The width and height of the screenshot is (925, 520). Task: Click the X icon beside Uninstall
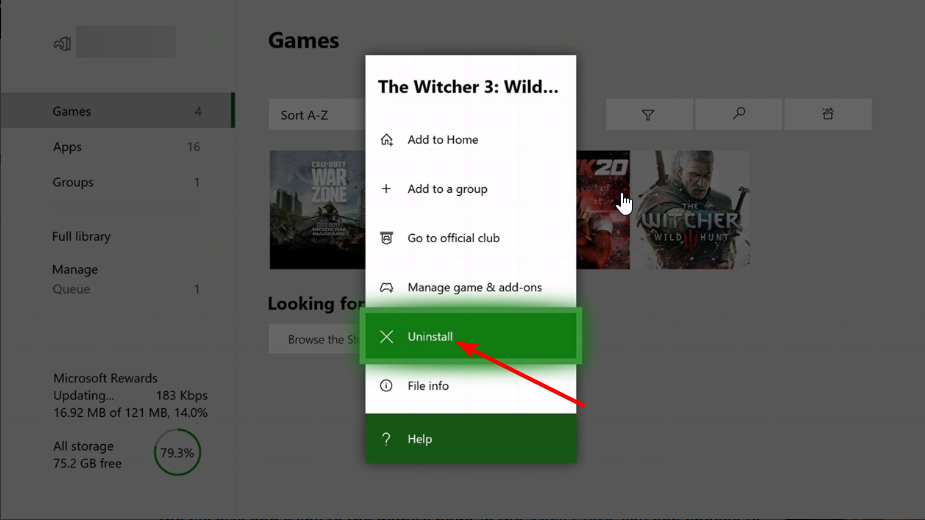[386, 336]
